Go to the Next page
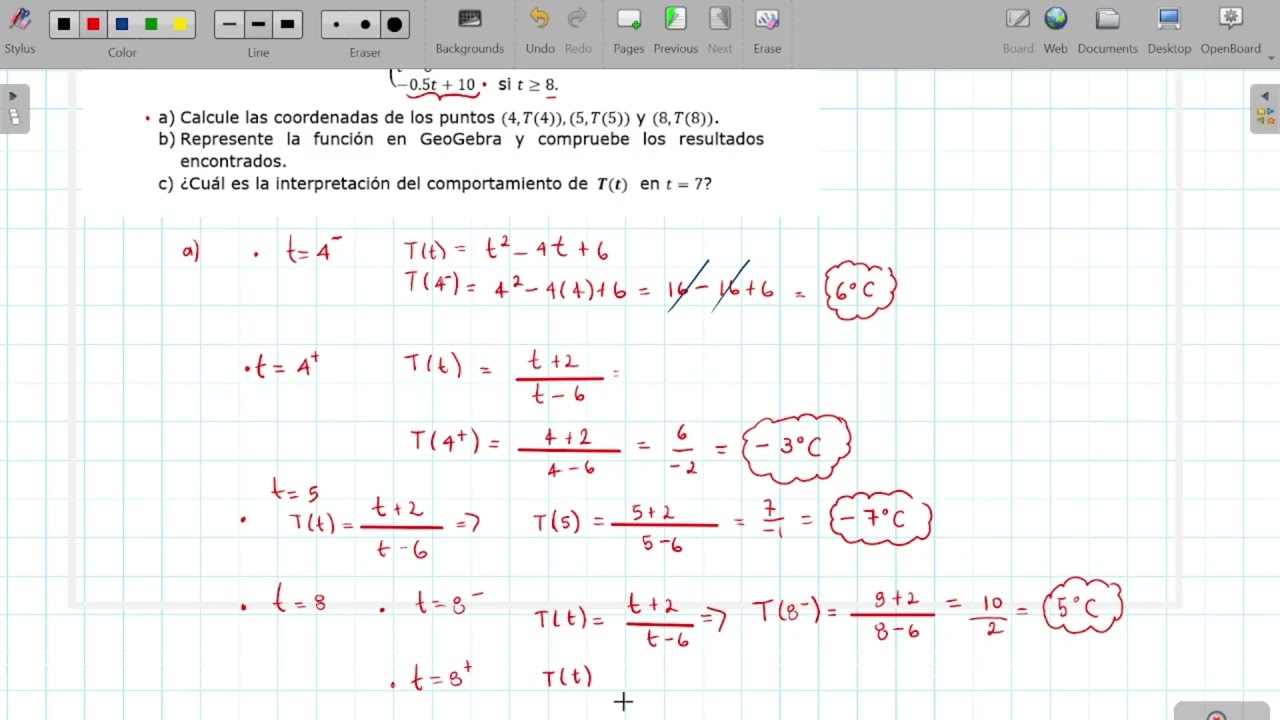Screen dimensions: 1280x720 [720, 30]
